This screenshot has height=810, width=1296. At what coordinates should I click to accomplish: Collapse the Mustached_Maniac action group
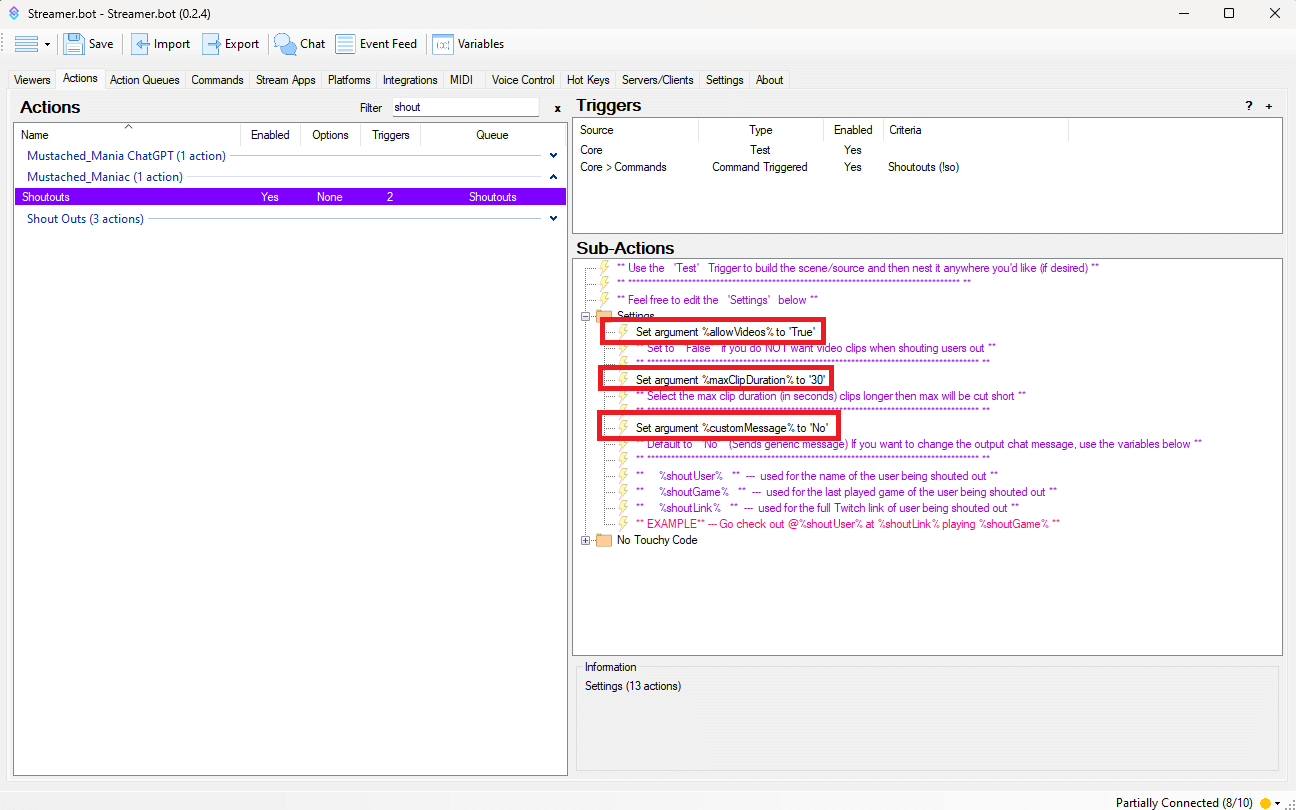pos(553,177)
